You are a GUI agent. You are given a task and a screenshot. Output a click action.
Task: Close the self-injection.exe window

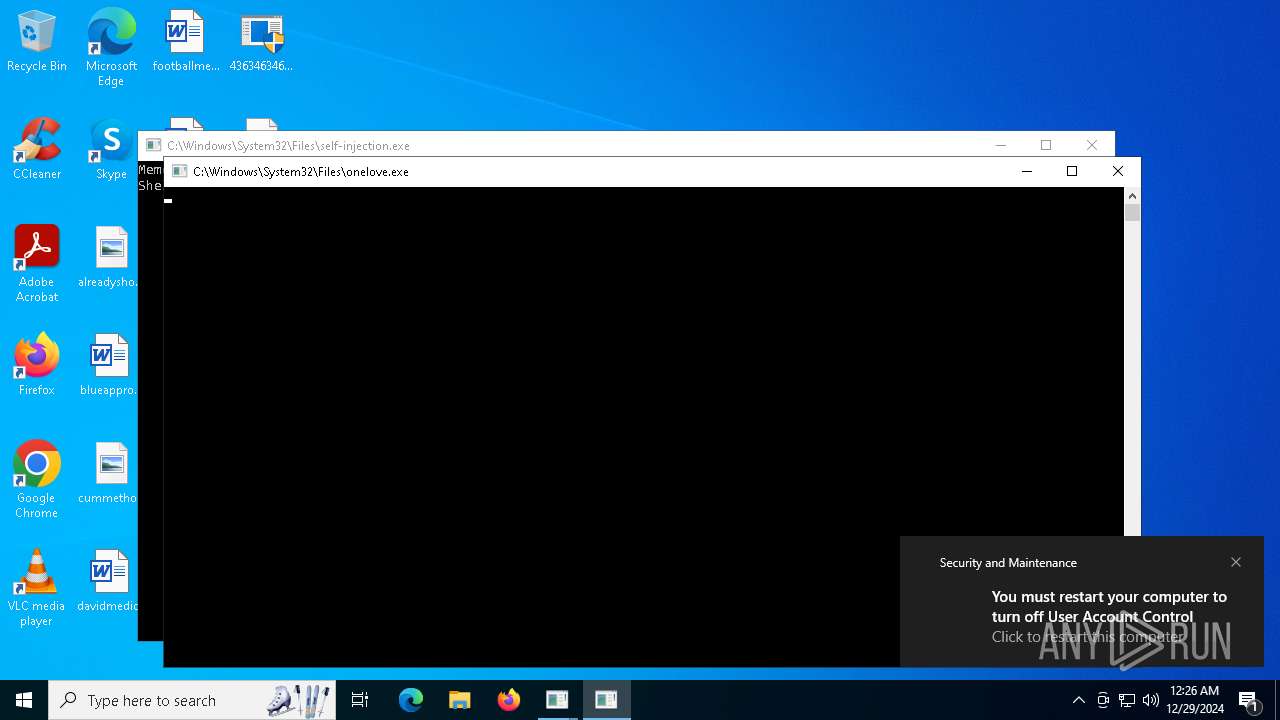1092,145
